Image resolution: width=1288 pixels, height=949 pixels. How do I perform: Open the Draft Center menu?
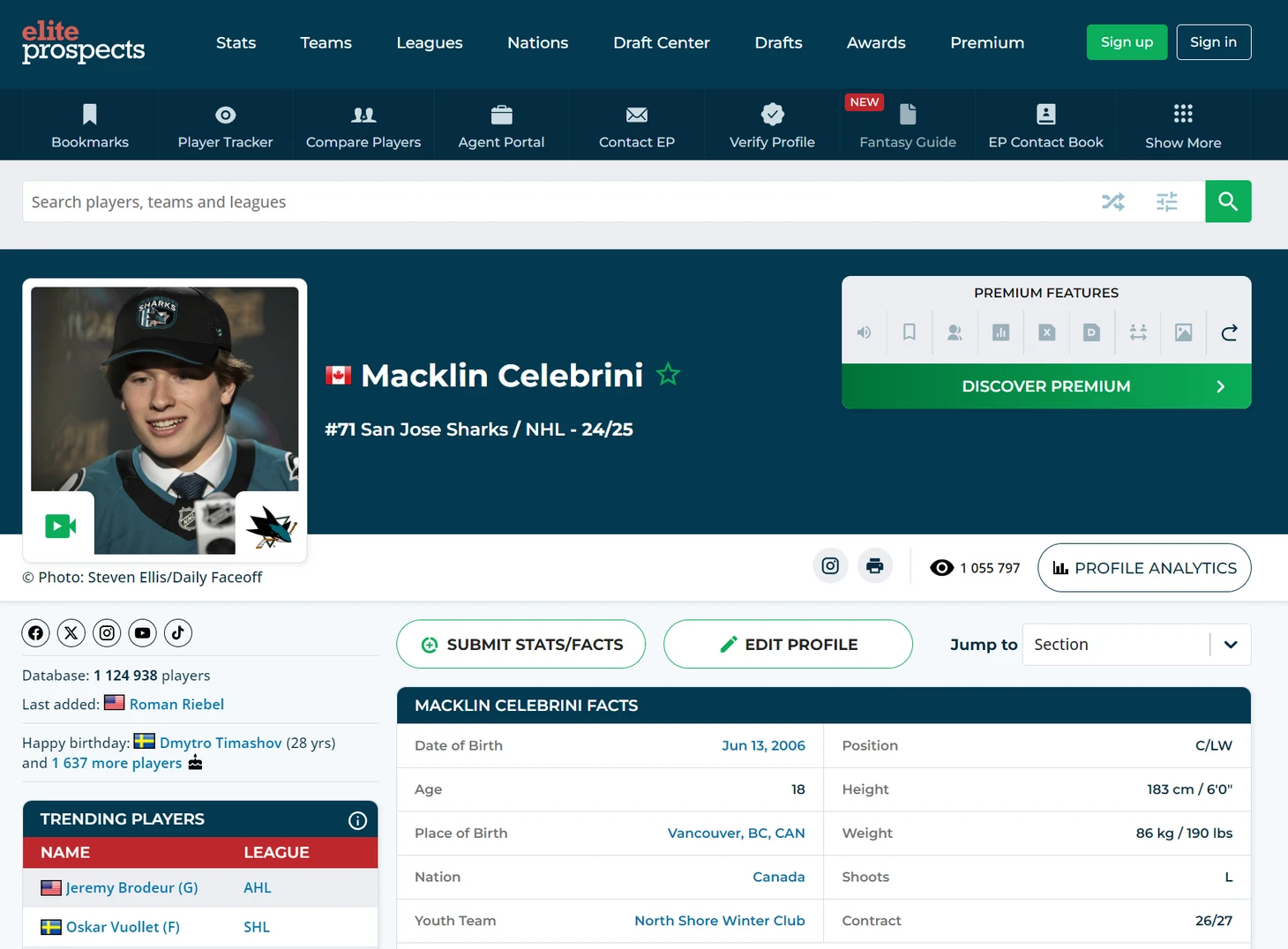coord(662,42)
